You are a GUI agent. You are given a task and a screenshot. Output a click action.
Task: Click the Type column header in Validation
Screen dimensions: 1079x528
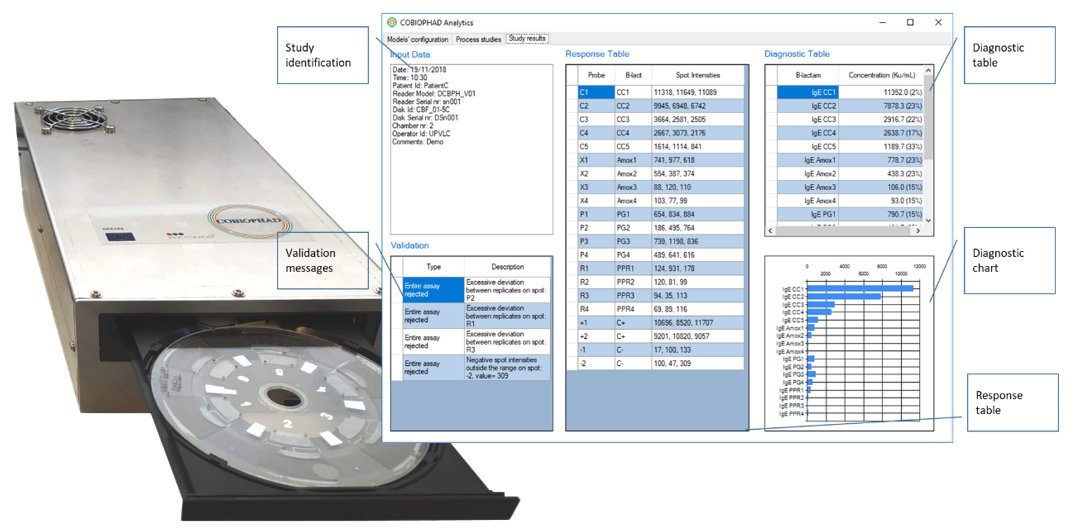tap(434, 266)
